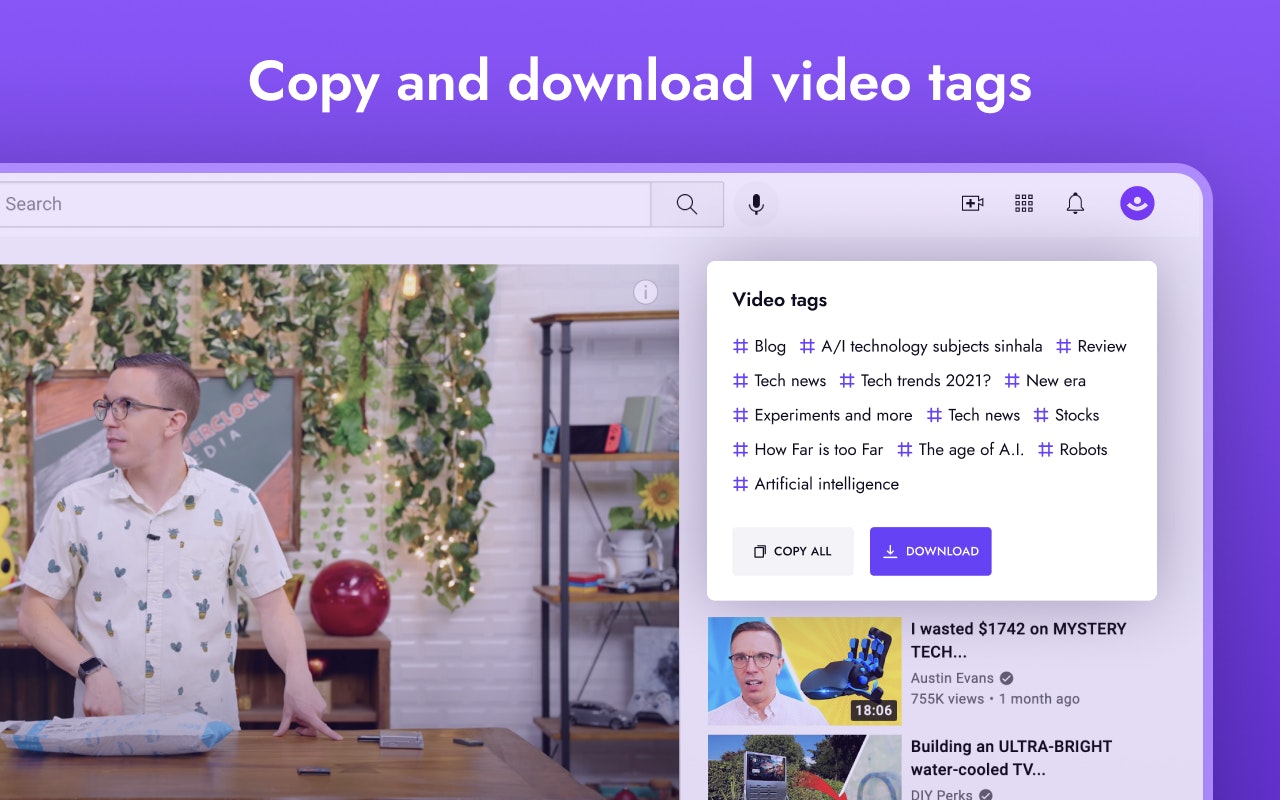Open the notifications bell icon
This screenshot has height=800, width=1280.
tap(1075, 203)
